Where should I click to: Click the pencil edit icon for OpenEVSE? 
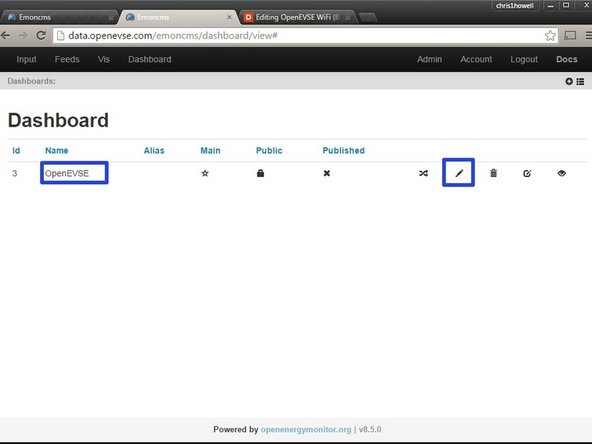(x=459, y=173)
